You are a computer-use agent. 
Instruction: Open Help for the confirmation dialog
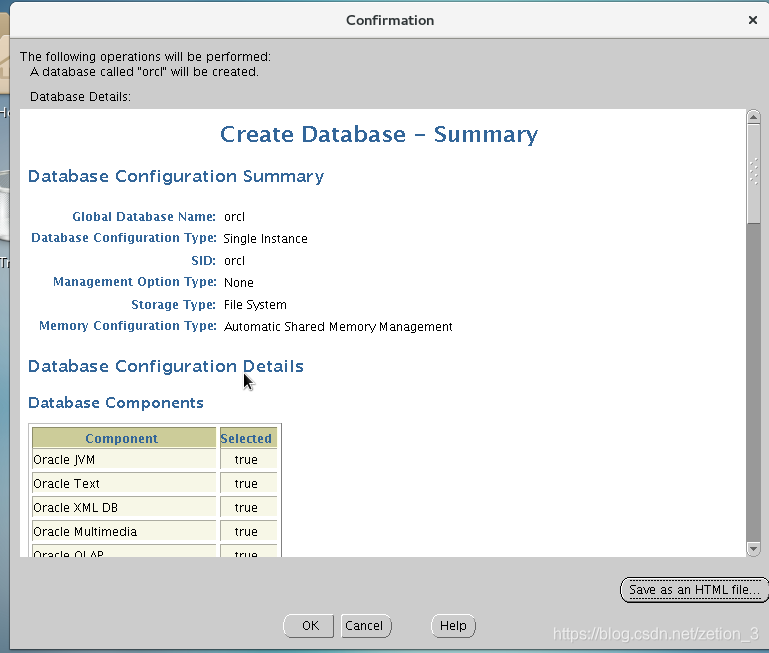[x=453, y=626]
